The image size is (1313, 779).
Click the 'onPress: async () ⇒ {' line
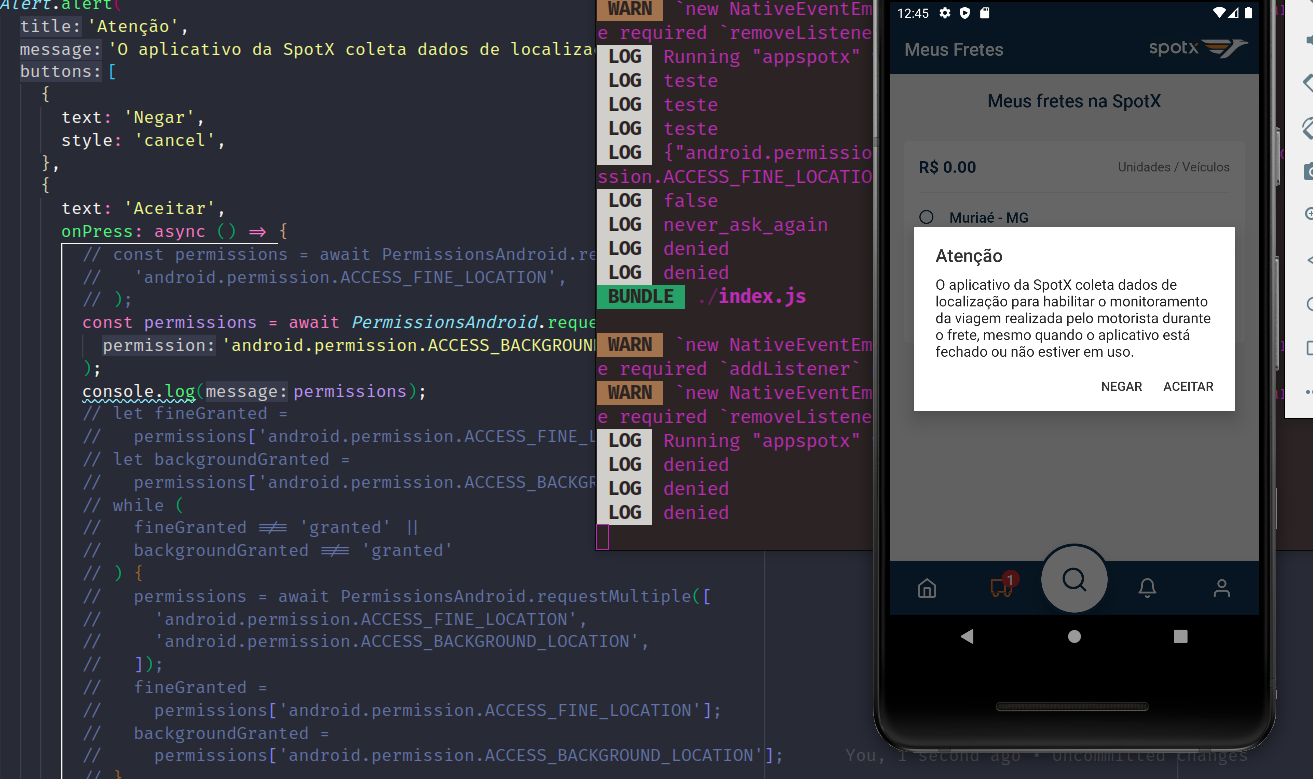pyautogui.click(x=175, y=231)
